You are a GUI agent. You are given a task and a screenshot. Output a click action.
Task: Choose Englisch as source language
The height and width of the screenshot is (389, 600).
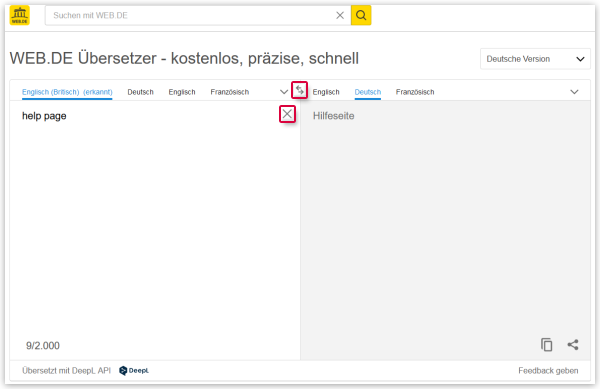click(x=182, y=92)
